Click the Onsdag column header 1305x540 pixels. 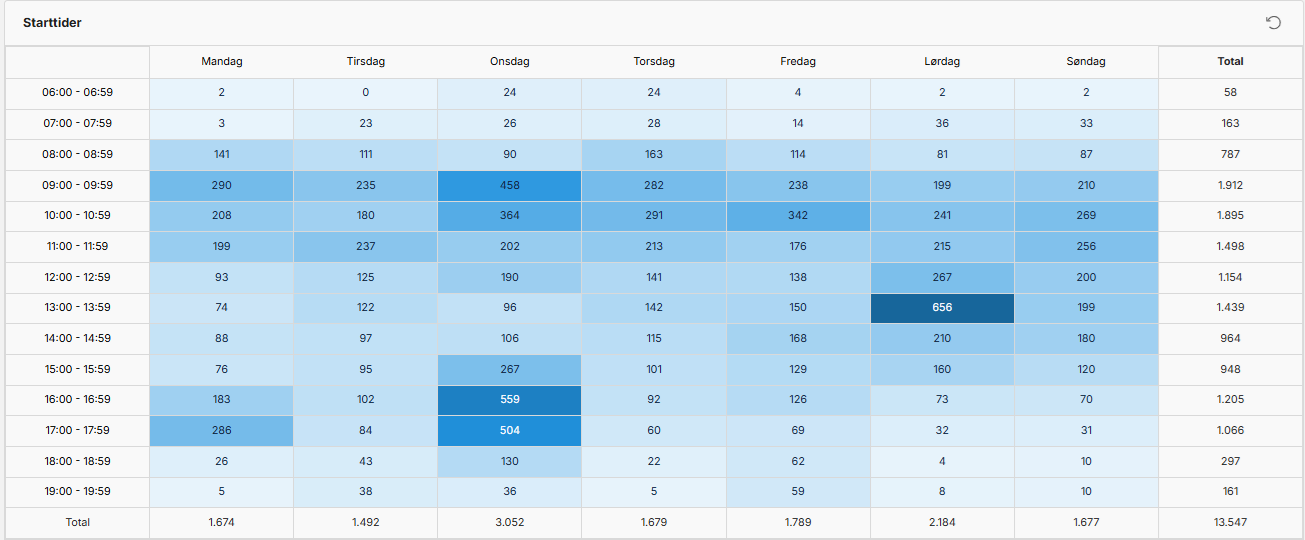[x=510, y=62]
